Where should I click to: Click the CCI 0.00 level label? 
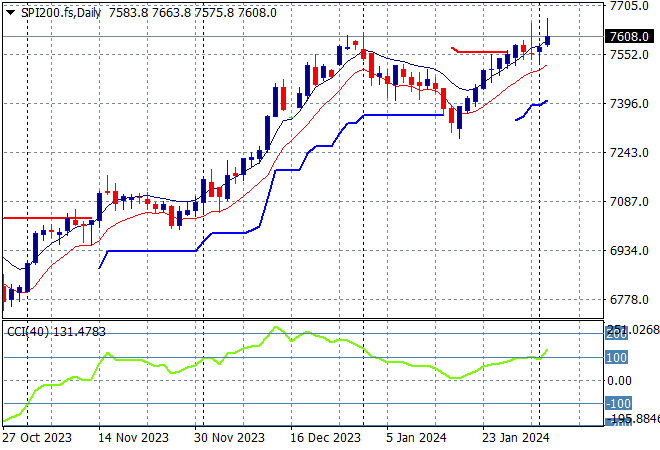(x=622, y=381)
